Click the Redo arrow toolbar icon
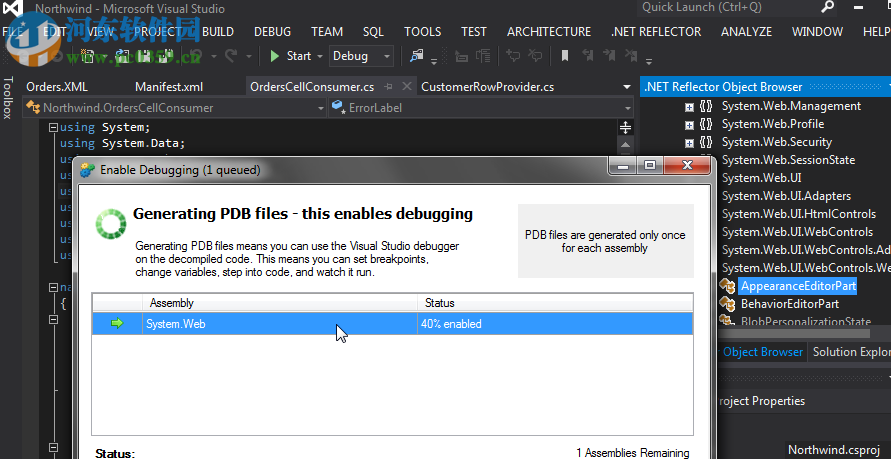 [231, 56]
